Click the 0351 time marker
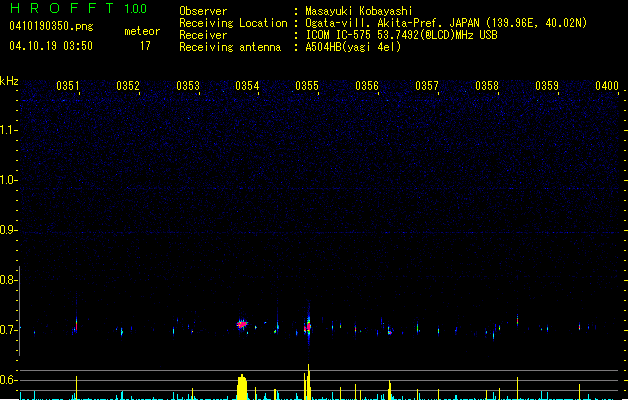This screenshot has width=629, height=400. pos(68,86)
